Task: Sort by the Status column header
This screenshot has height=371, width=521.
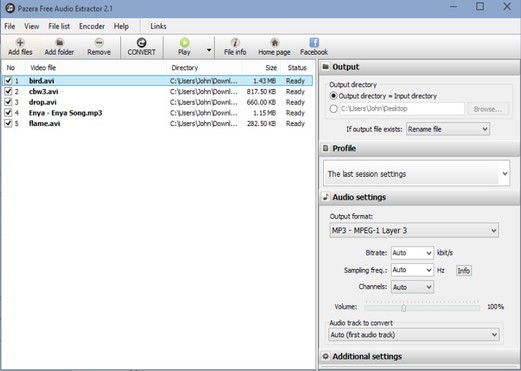Action: 297,68
